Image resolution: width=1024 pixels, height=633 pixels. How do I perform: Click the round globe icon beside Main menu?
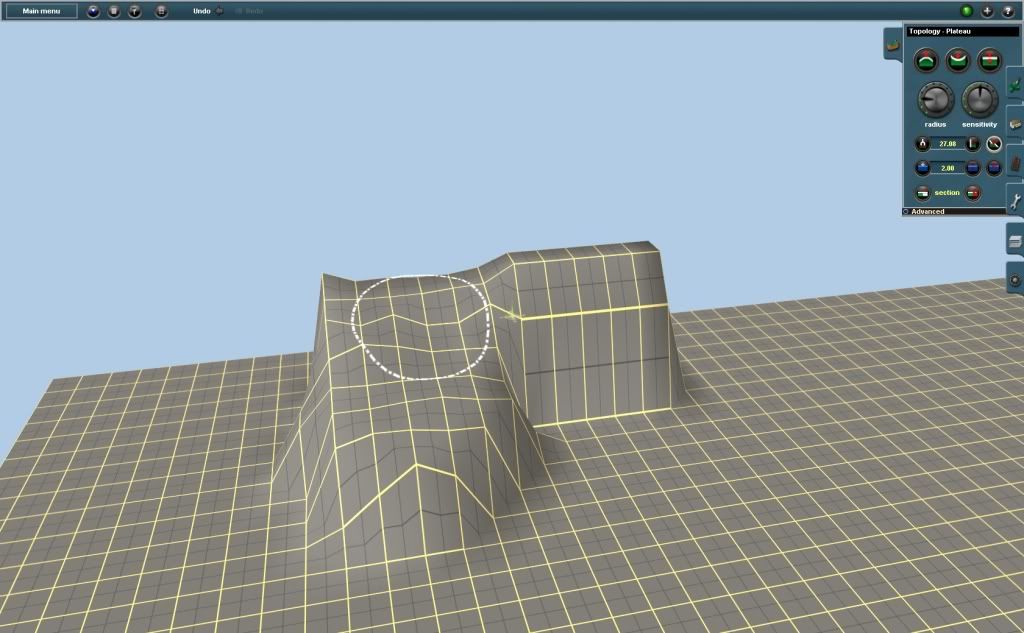pos(93,11)
